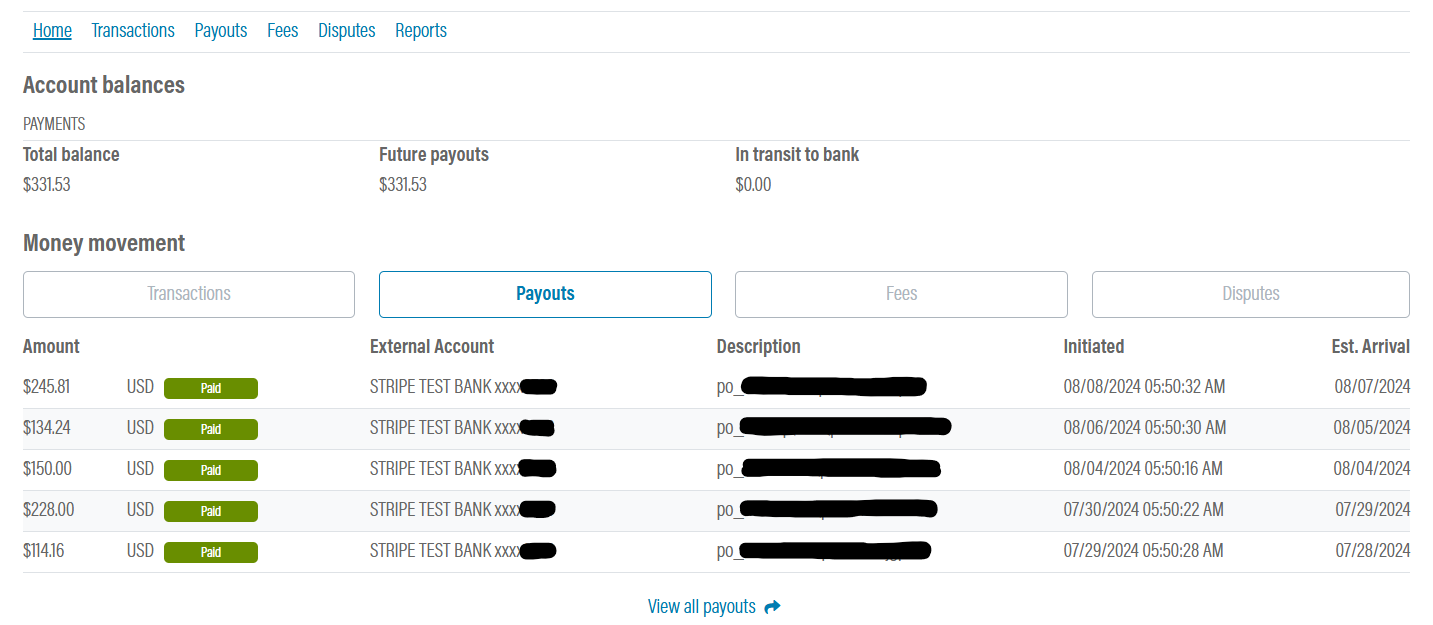Open the Fees page from the top navigation
Image resolution: width=1433 pixels, height=625 pixels.
[282, 30]
